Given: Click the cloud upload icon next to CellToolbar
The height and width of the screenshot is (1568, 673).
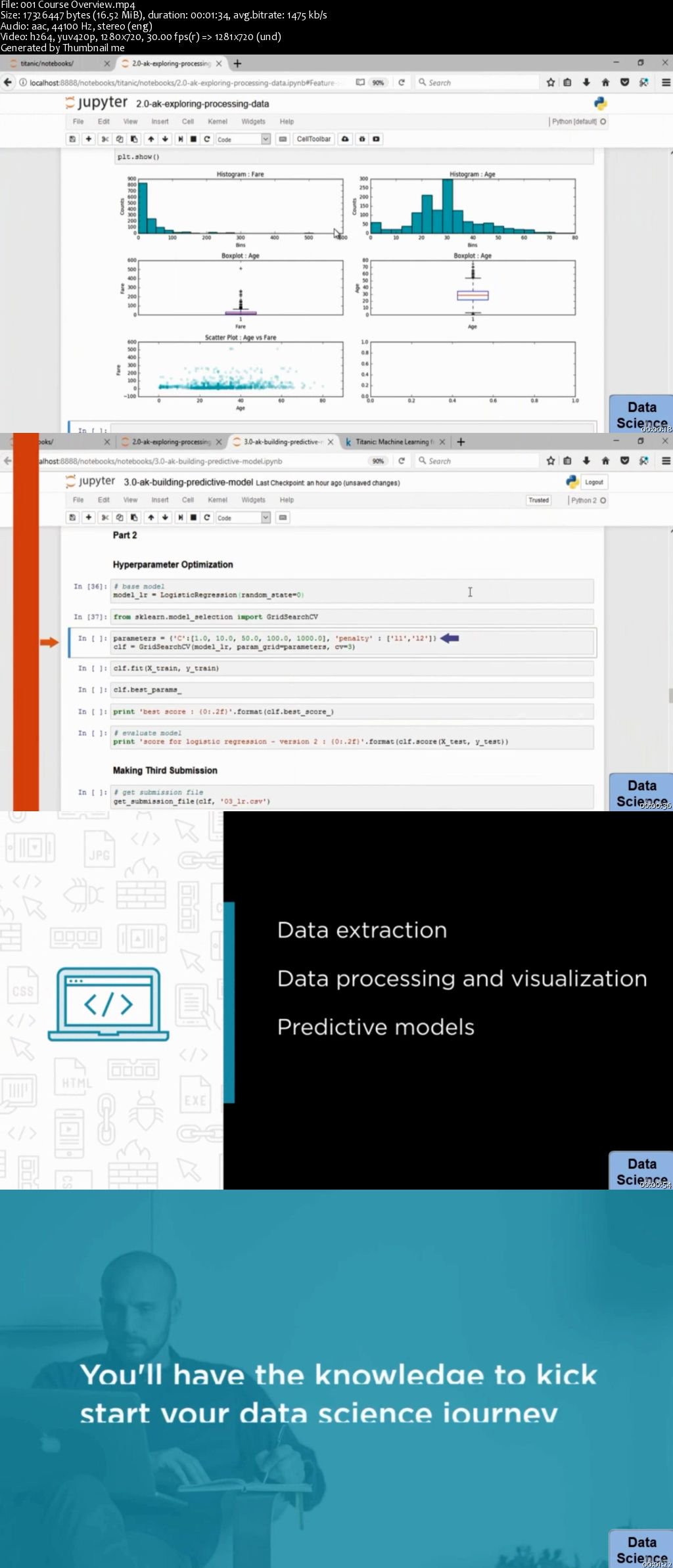Looking at the screenshot, I should pyautogui.click(x=345, y=139).
